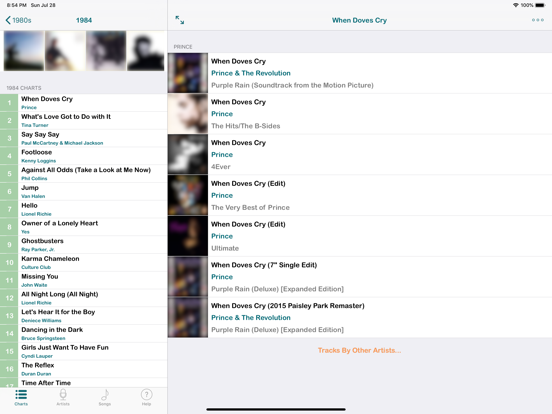Switch to the Songs tab
Image resolution: width=552 pixels, height=414 pixels.
coord(105,398)
